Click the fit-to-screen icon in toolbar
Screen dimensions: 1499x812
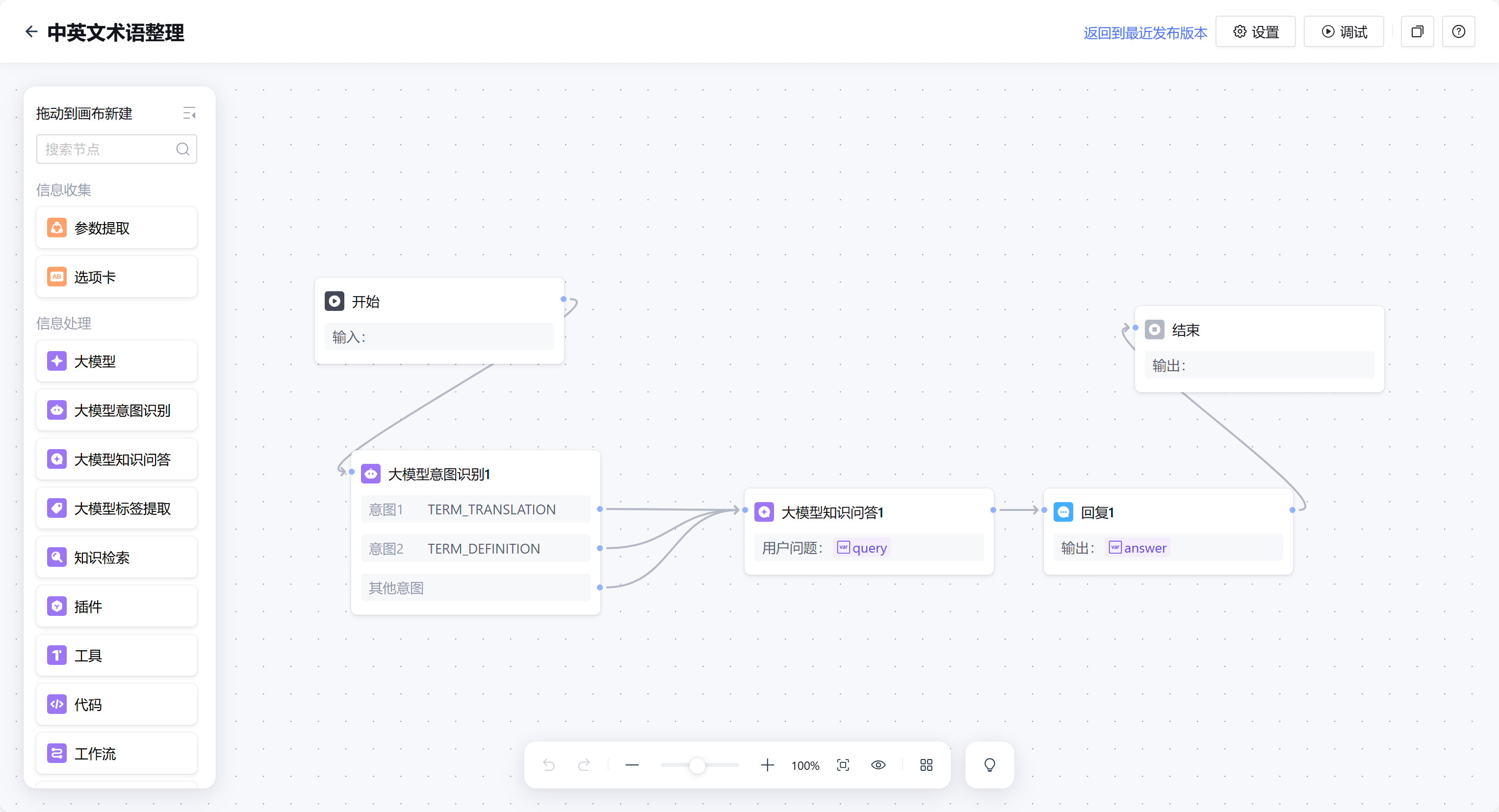(x=843, y=765)
